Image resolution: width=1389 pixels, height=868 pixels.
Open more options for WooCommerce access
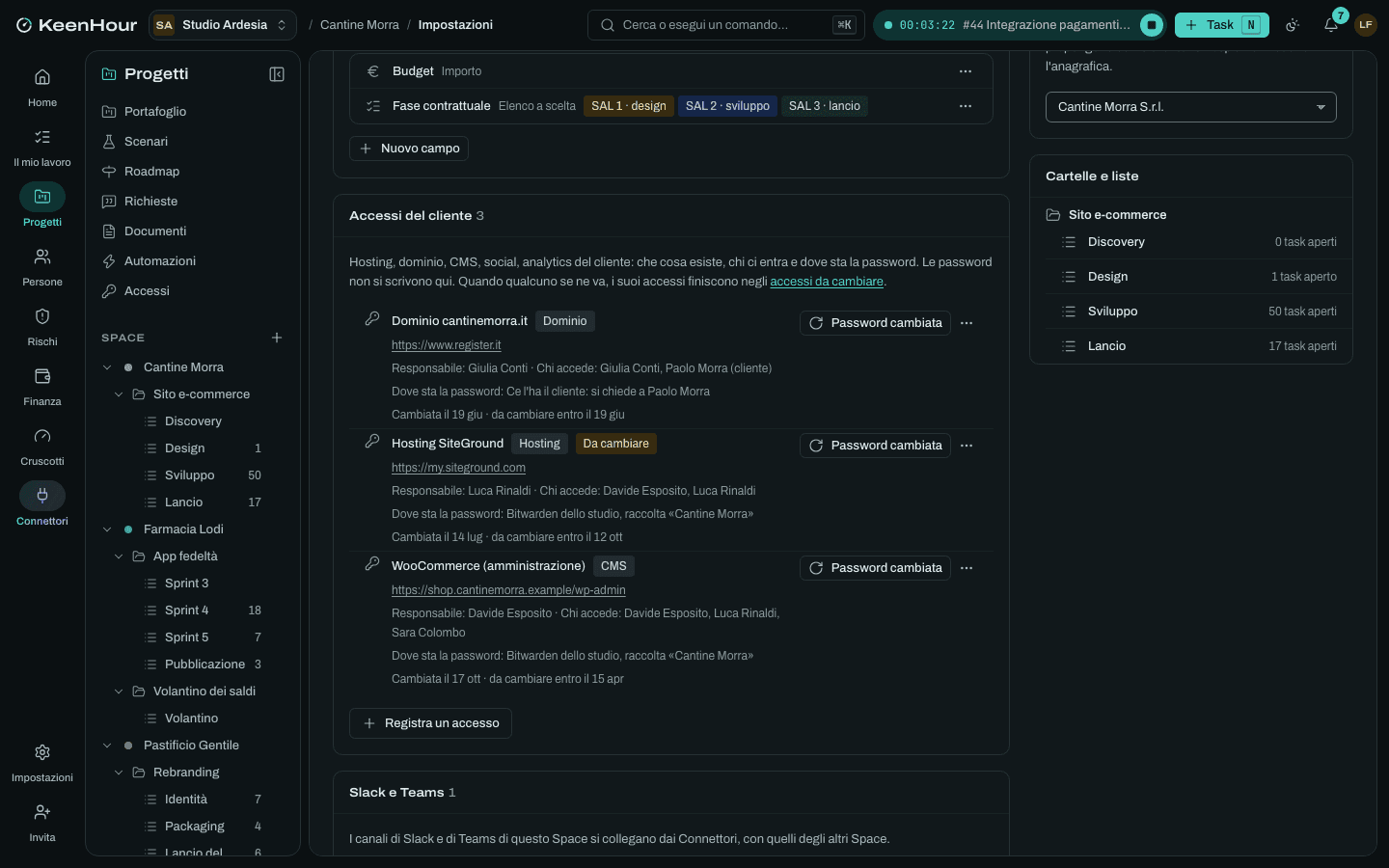[967, 568]
